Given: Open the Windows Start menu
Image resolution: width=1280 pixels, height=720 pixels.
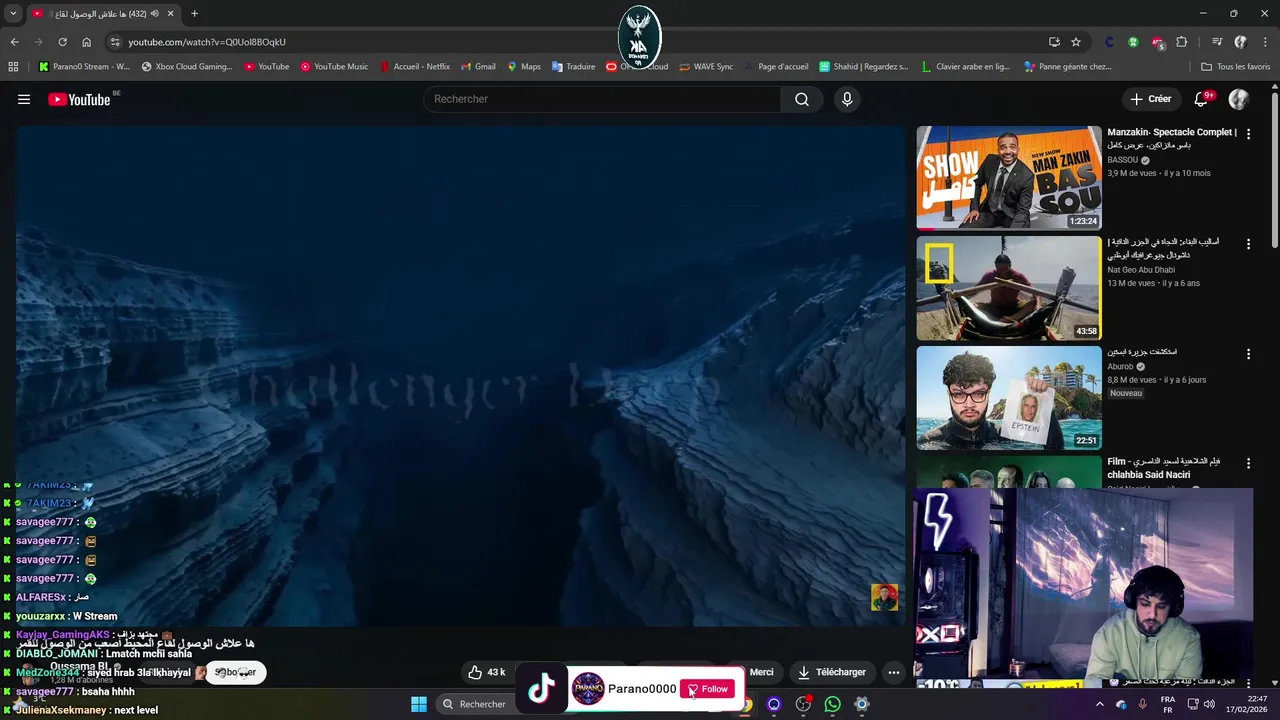Looking at the screenshot, I should coord(419,704).
